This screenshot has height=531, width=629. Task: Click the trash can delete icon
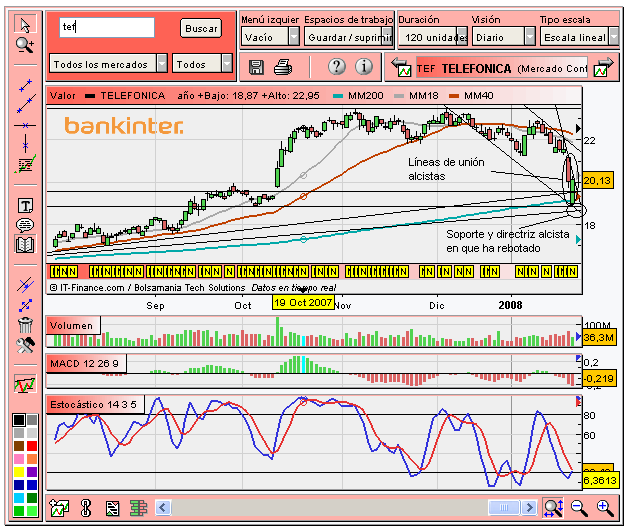[25, 325]
